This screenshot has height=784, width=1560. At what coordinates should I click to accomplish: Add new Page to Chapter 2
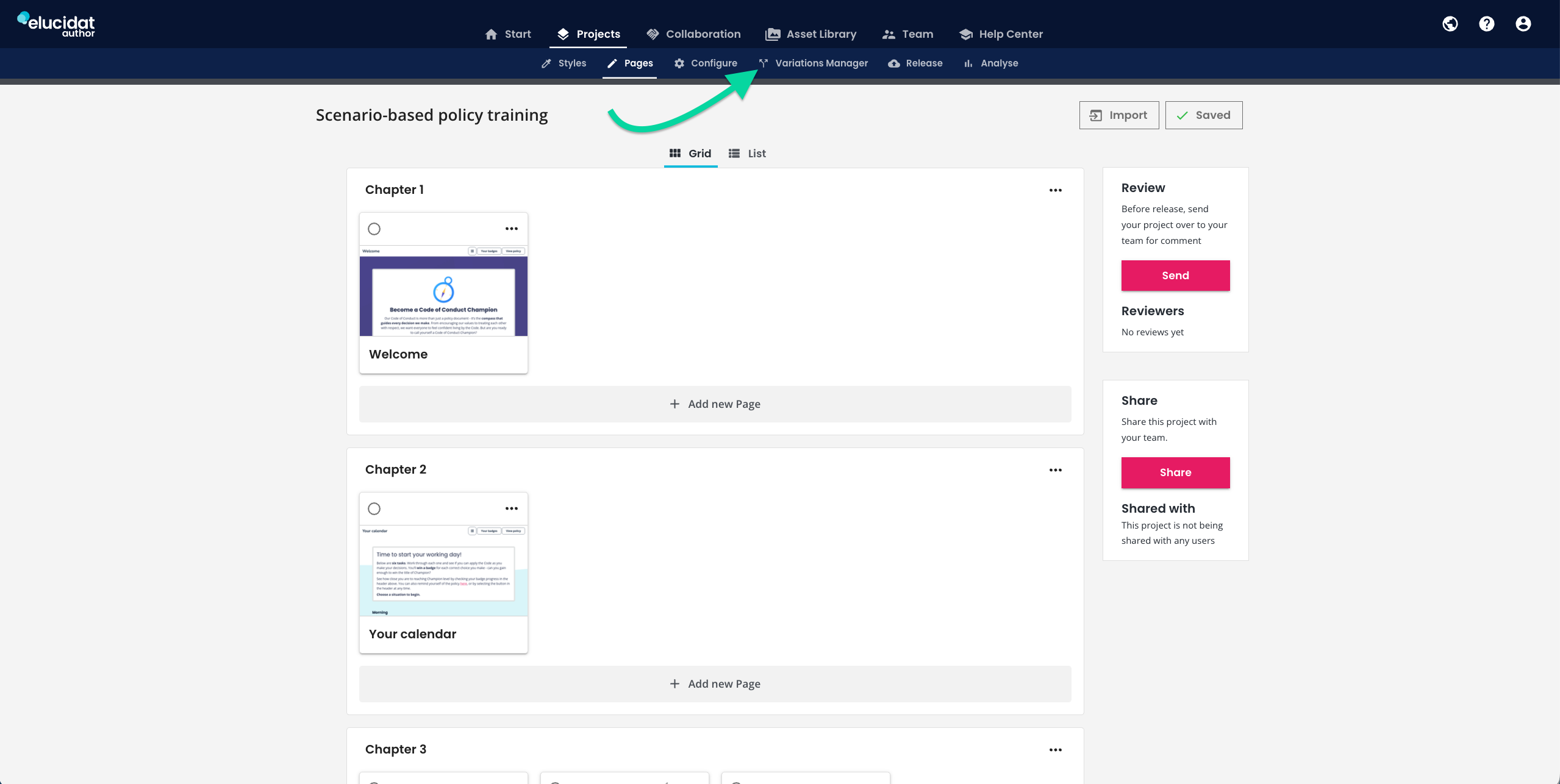(x=715, y=684)
